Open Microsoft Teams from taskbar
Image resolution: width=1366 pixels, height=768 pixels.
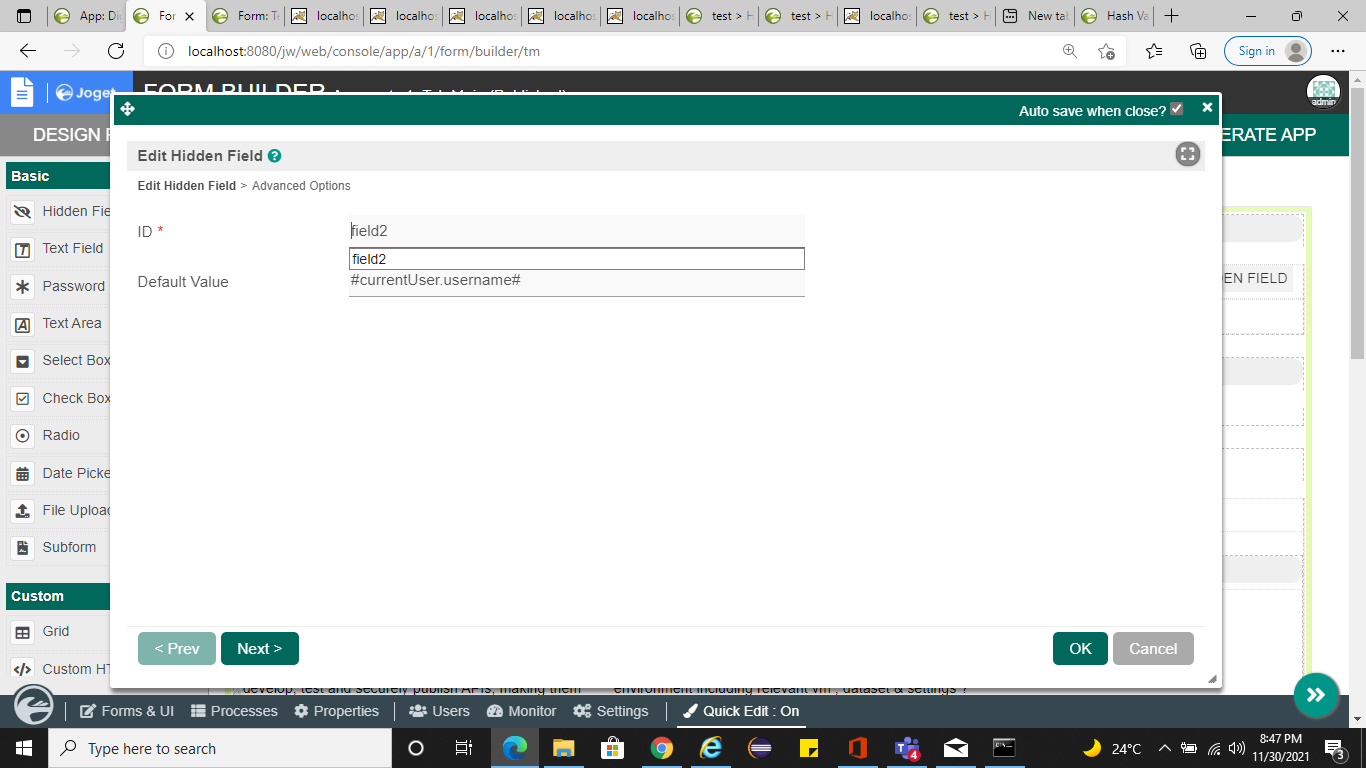pyautogui.click(x=907, y=748)
